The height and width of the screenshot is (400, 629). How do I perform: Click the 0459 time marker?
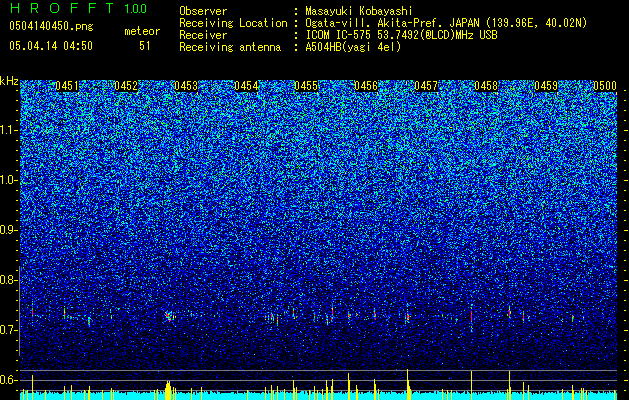click(x=546, y=86)
